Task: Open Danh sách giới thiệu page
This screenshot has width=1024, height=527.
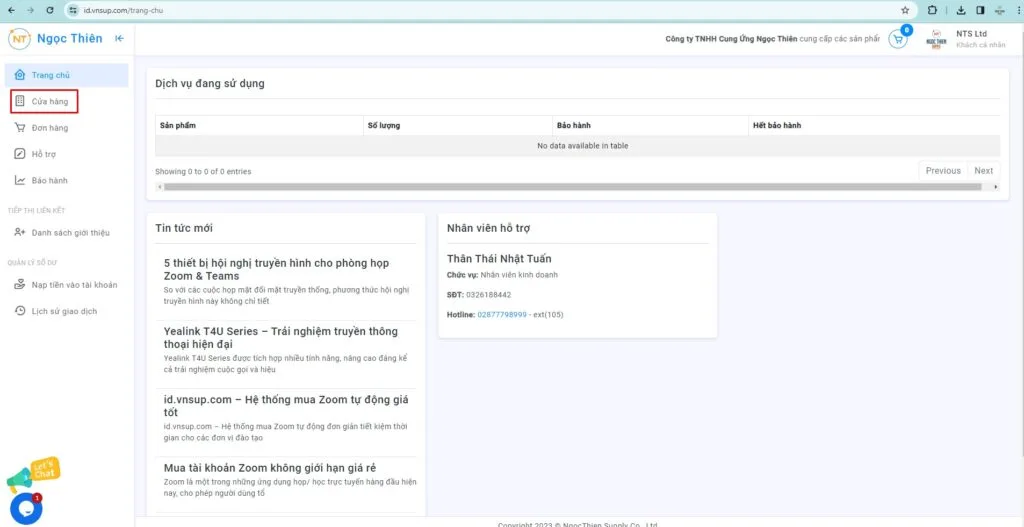Action: coord(70,233)
